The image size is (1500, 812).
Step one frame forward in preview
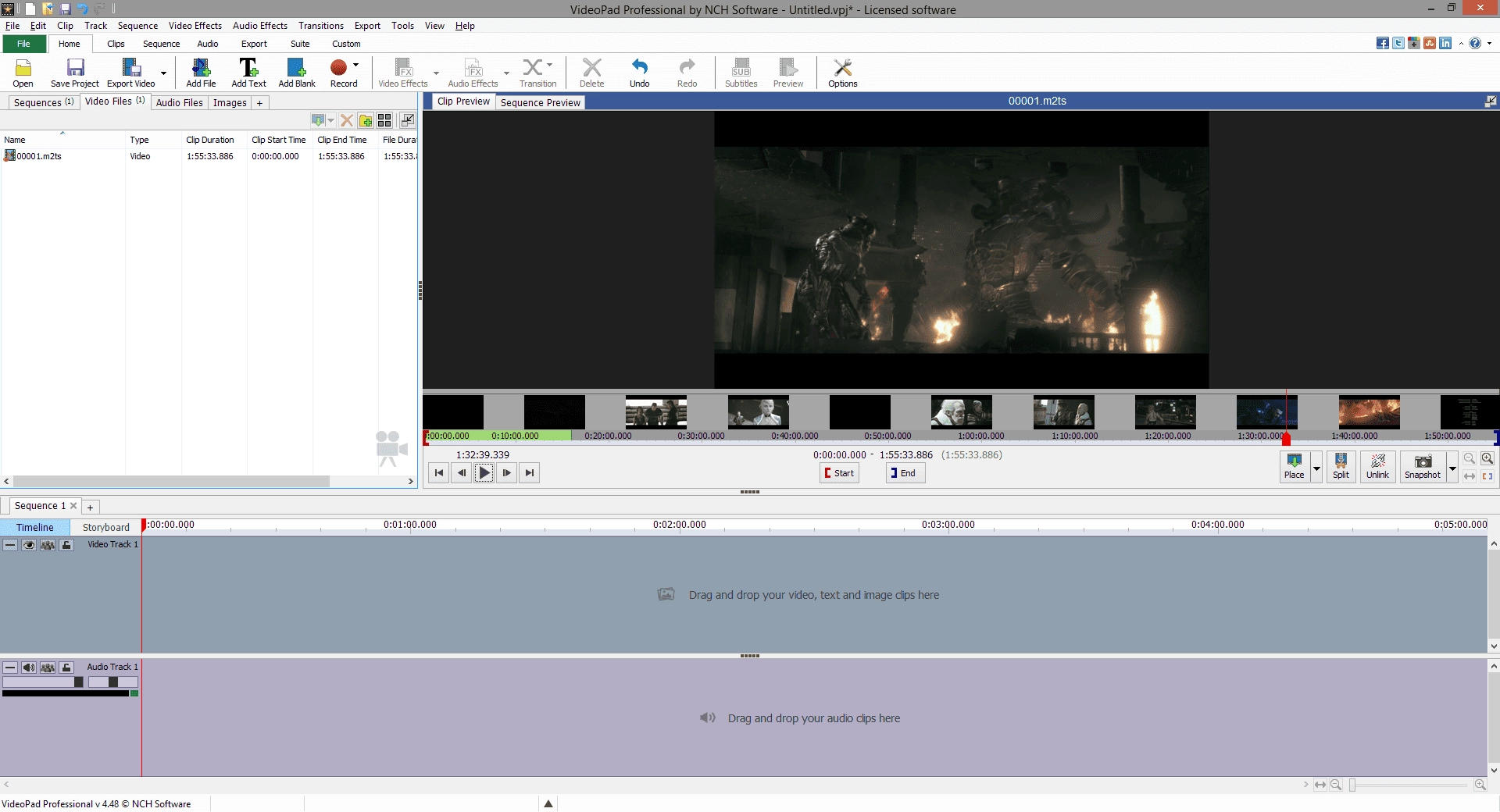507,472
